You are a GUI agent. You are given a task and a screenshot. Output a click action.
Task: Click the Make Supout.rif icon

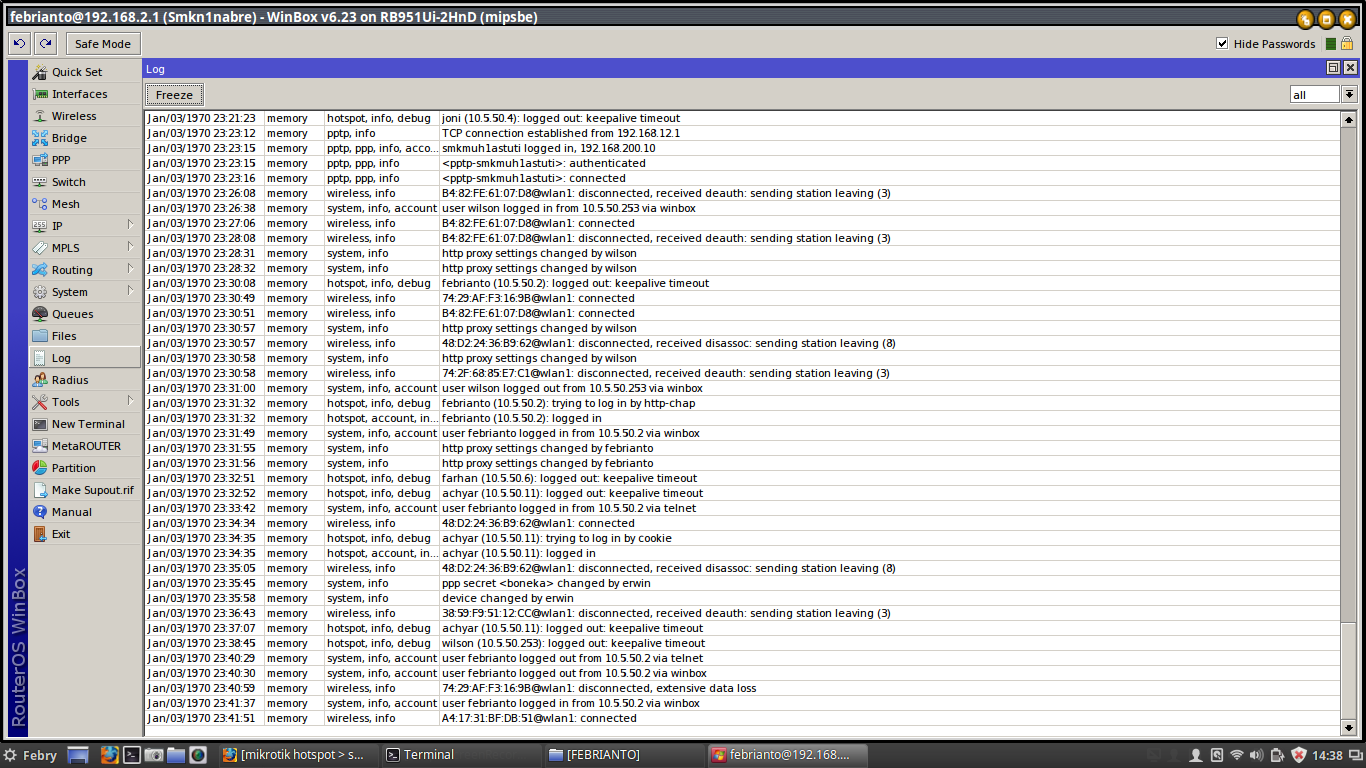coord(40,490)
